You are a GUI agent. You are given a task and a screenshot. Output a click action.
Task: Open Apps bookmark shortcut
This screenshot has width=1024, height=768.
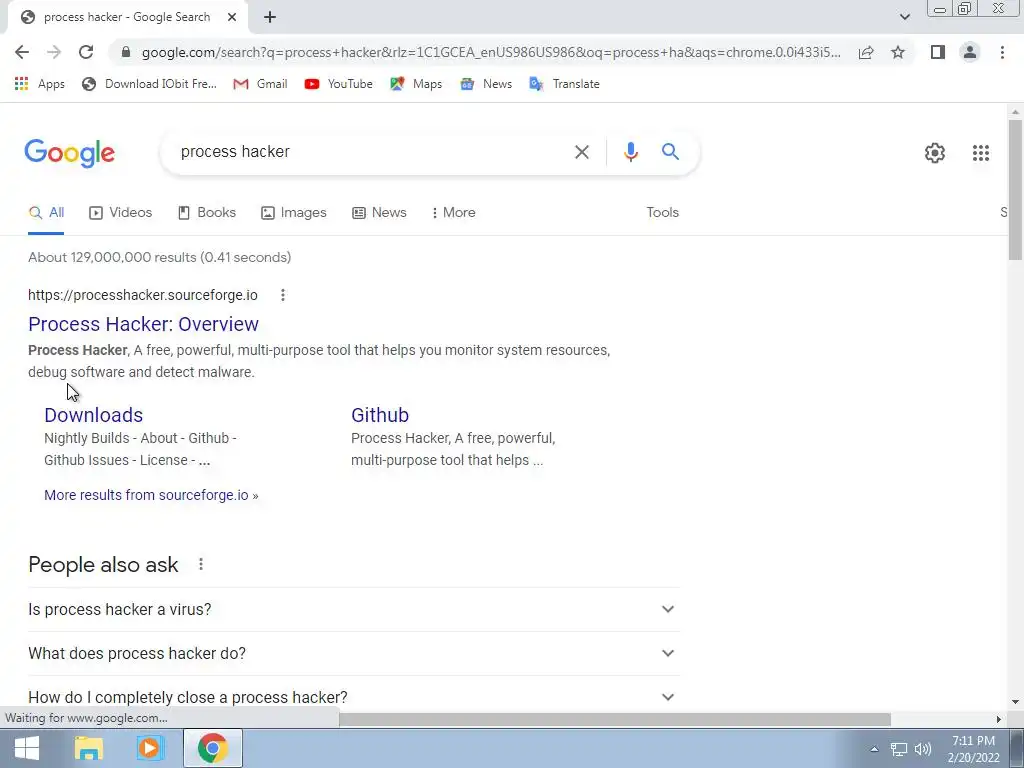click(x=39, y=84)
